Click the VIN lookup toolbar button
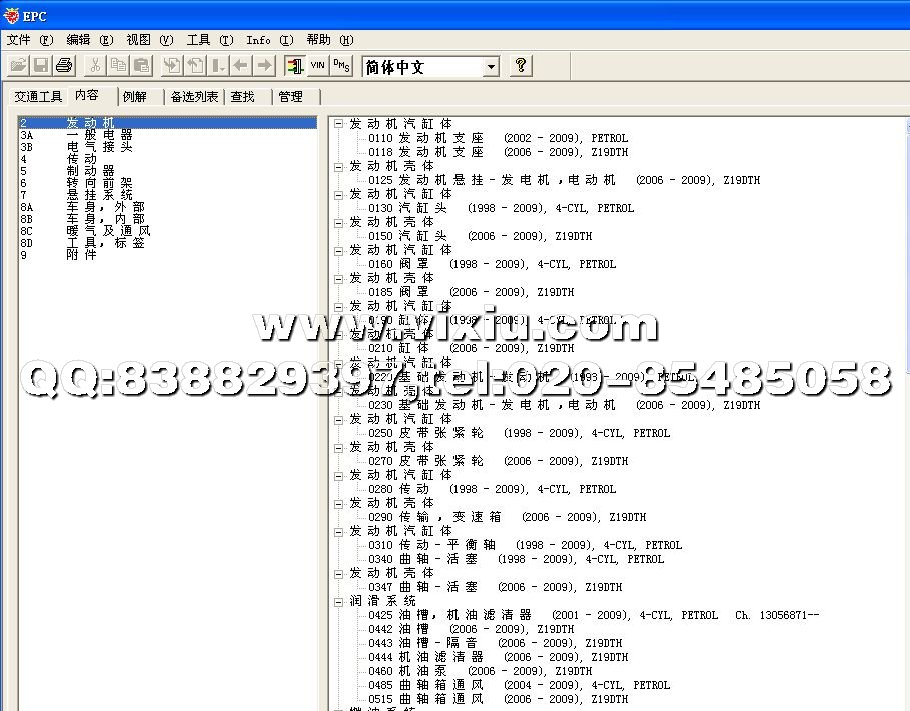The height and width of the screenshot is (711, 910). pyautogui.click(x=318, y=66)
